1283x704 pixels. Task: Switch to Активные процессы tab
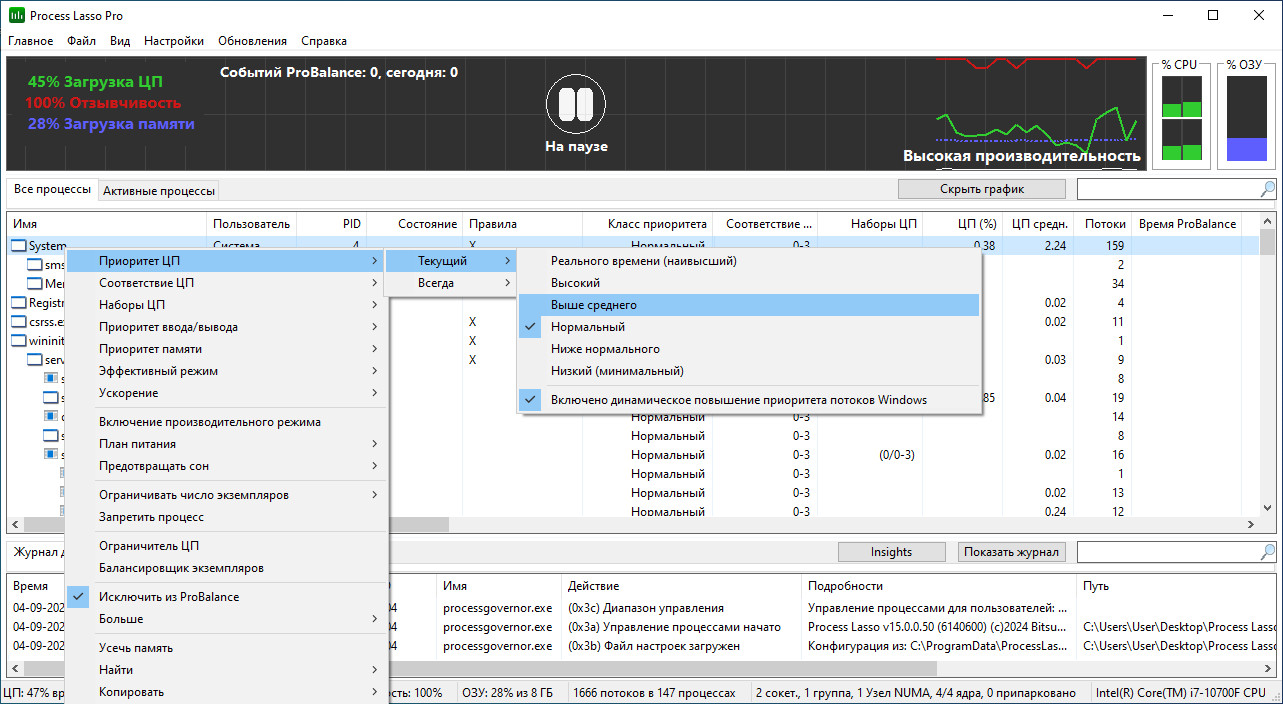click(x=159, y=191)
